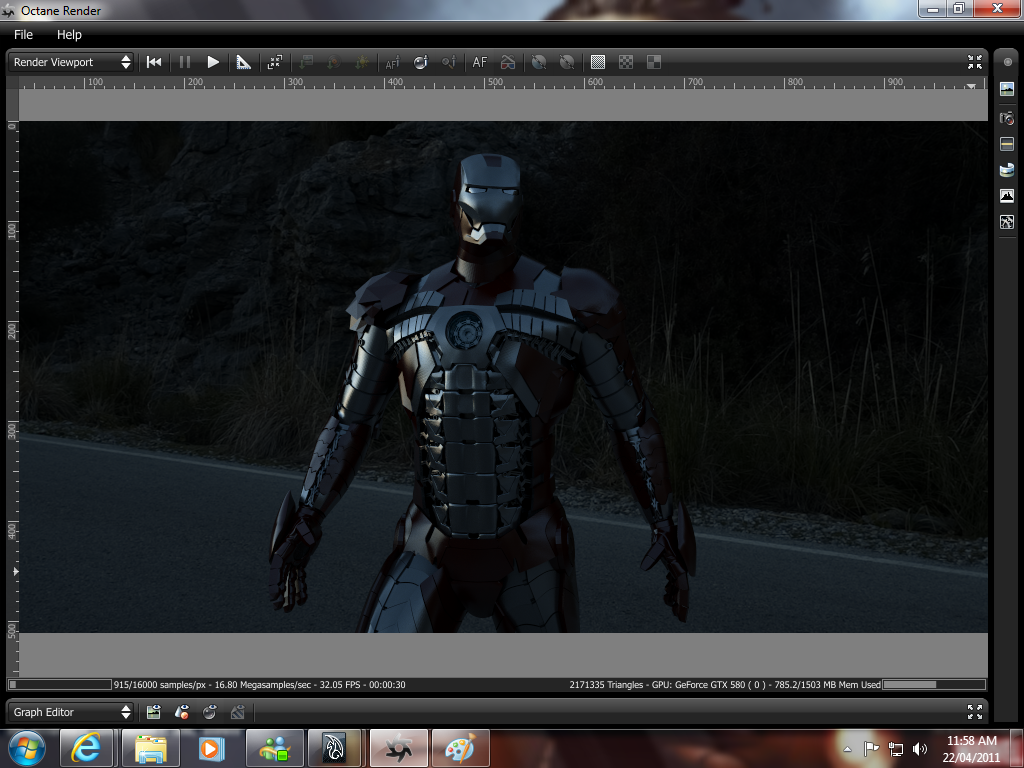This screenshot has height=768, width=1024.
Task: Toggle sphere node visibility with the eye icon
Action: click(210, 712)
